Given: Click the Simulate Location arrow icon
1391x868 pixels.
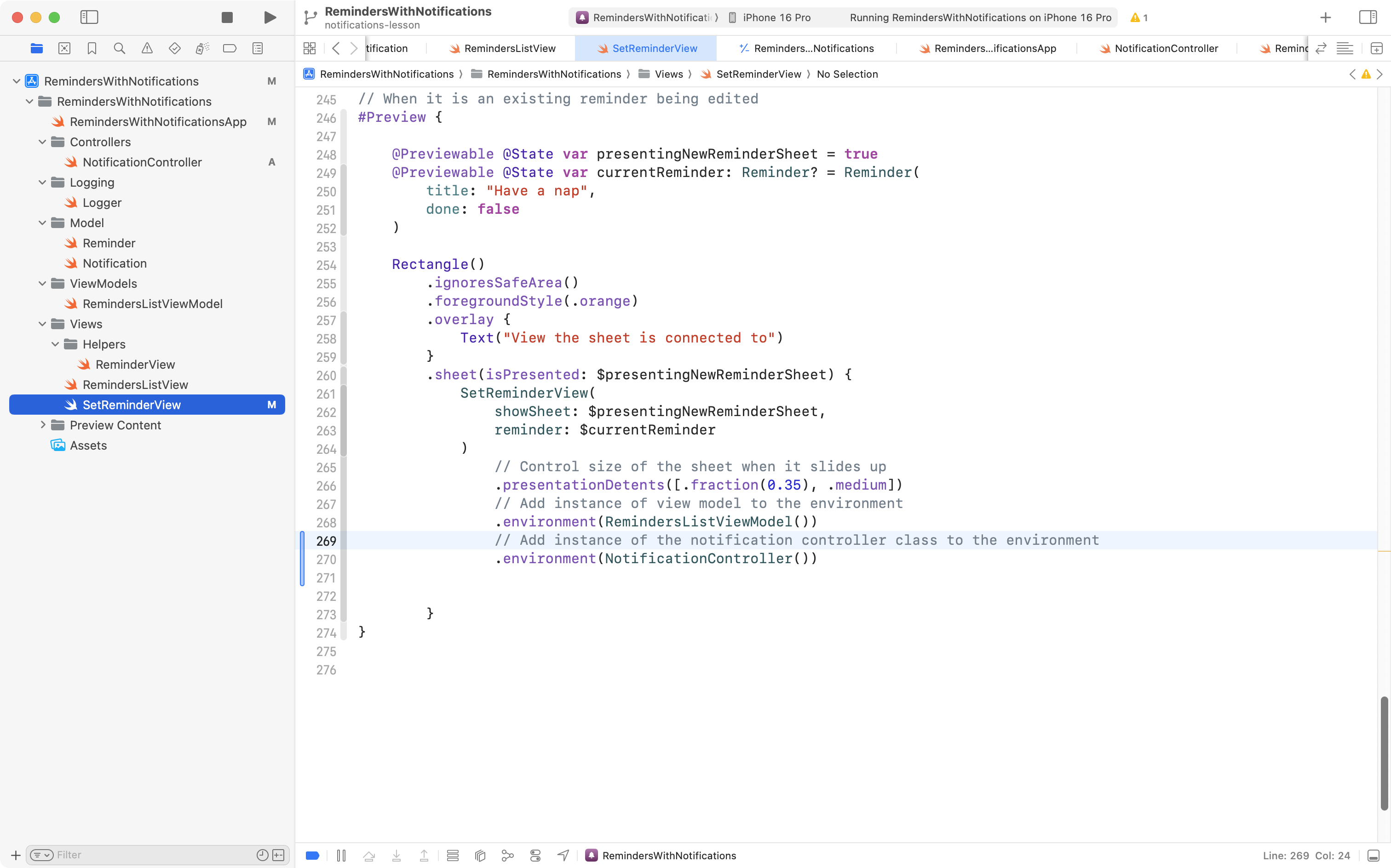Looking at the screenshot, I should tap(563, 856).
